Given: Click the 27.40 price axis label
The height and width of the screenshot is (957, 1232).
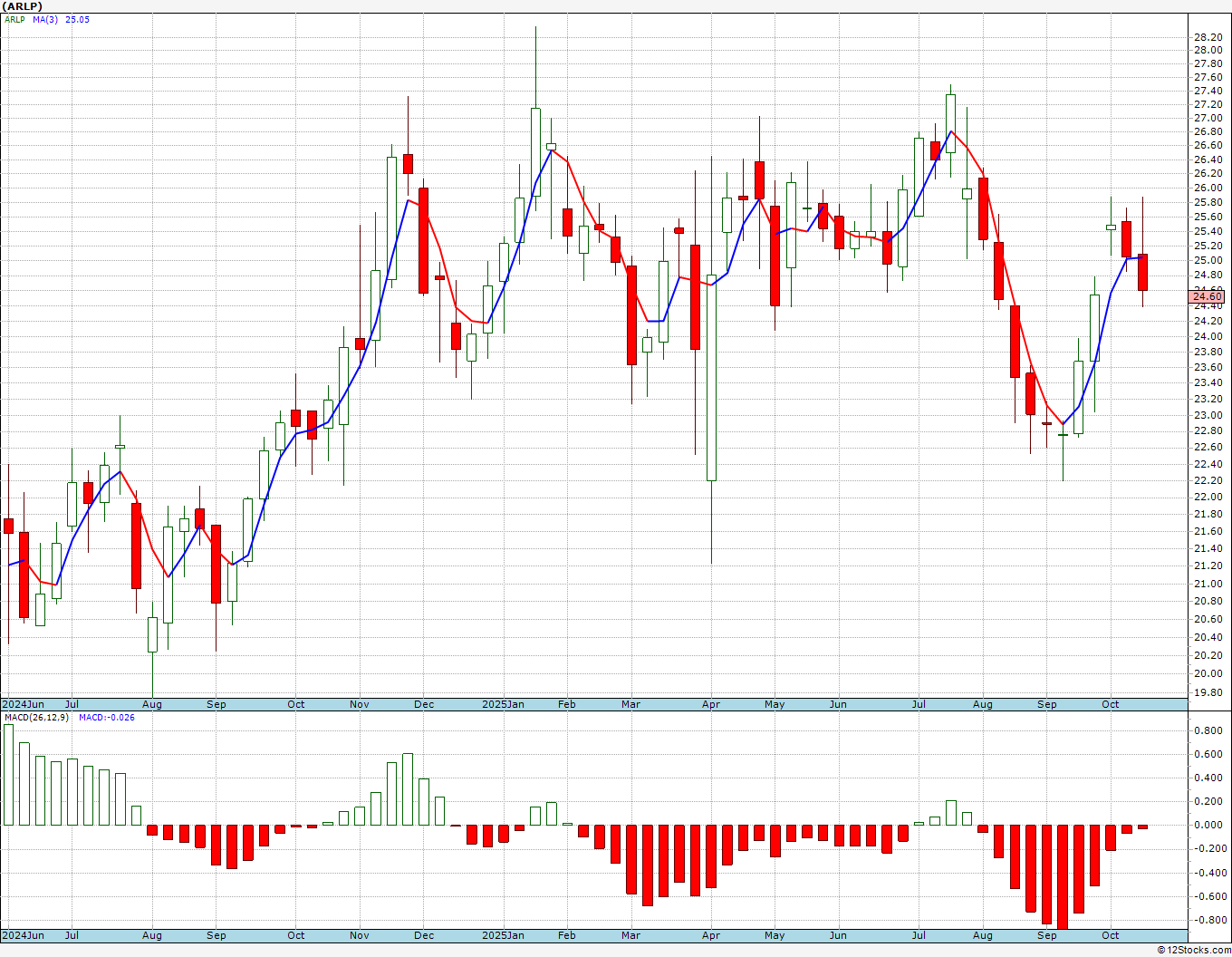Looking at the screenshot, I should point(1208,91).
